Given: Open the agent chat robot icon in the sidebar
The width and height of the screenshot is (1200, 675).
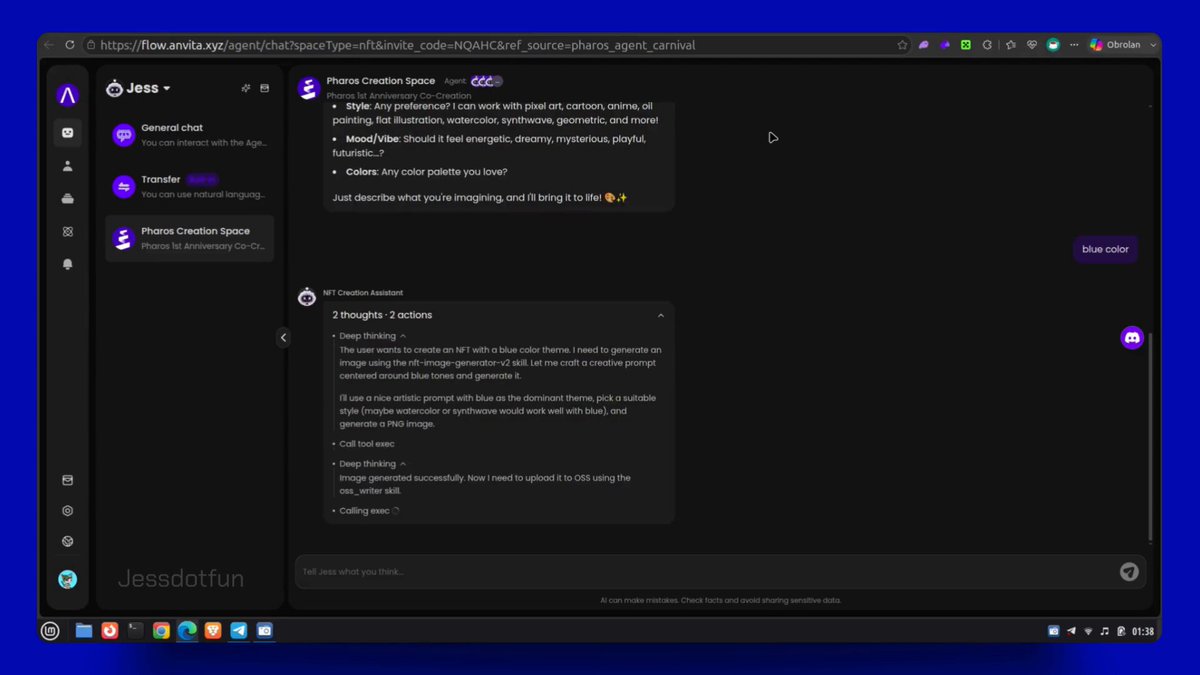Looking at the screenshot, I should [x=68, y=133].
